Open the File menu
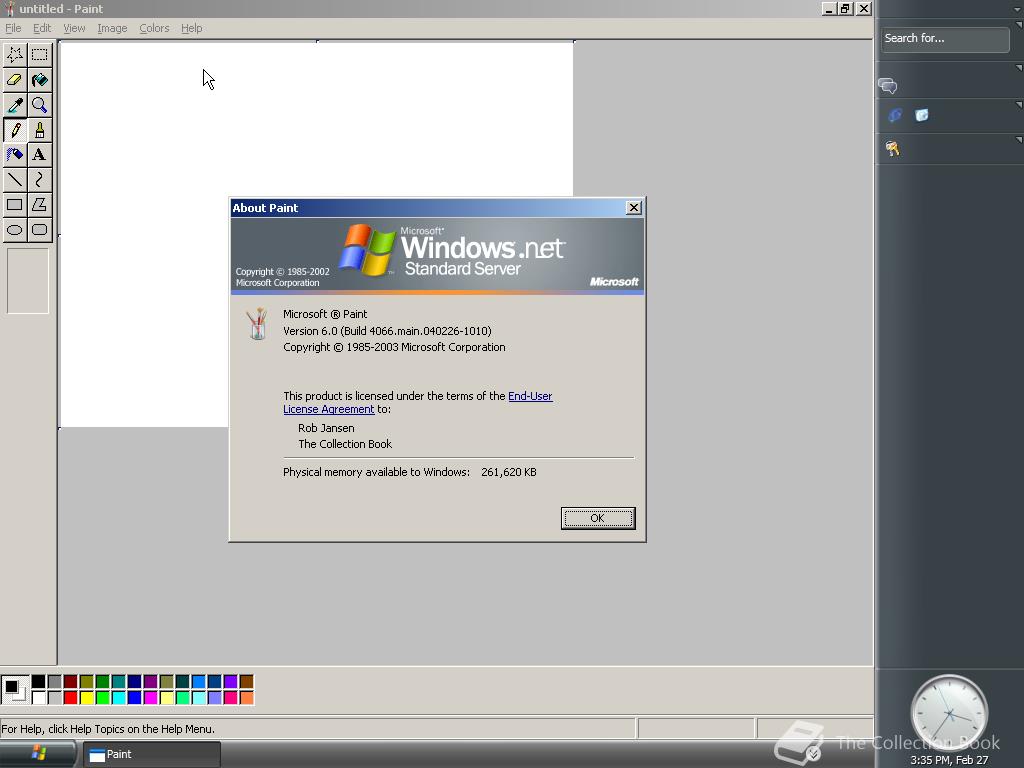This screenshot has width=1024, height=768. pos(13,28)
